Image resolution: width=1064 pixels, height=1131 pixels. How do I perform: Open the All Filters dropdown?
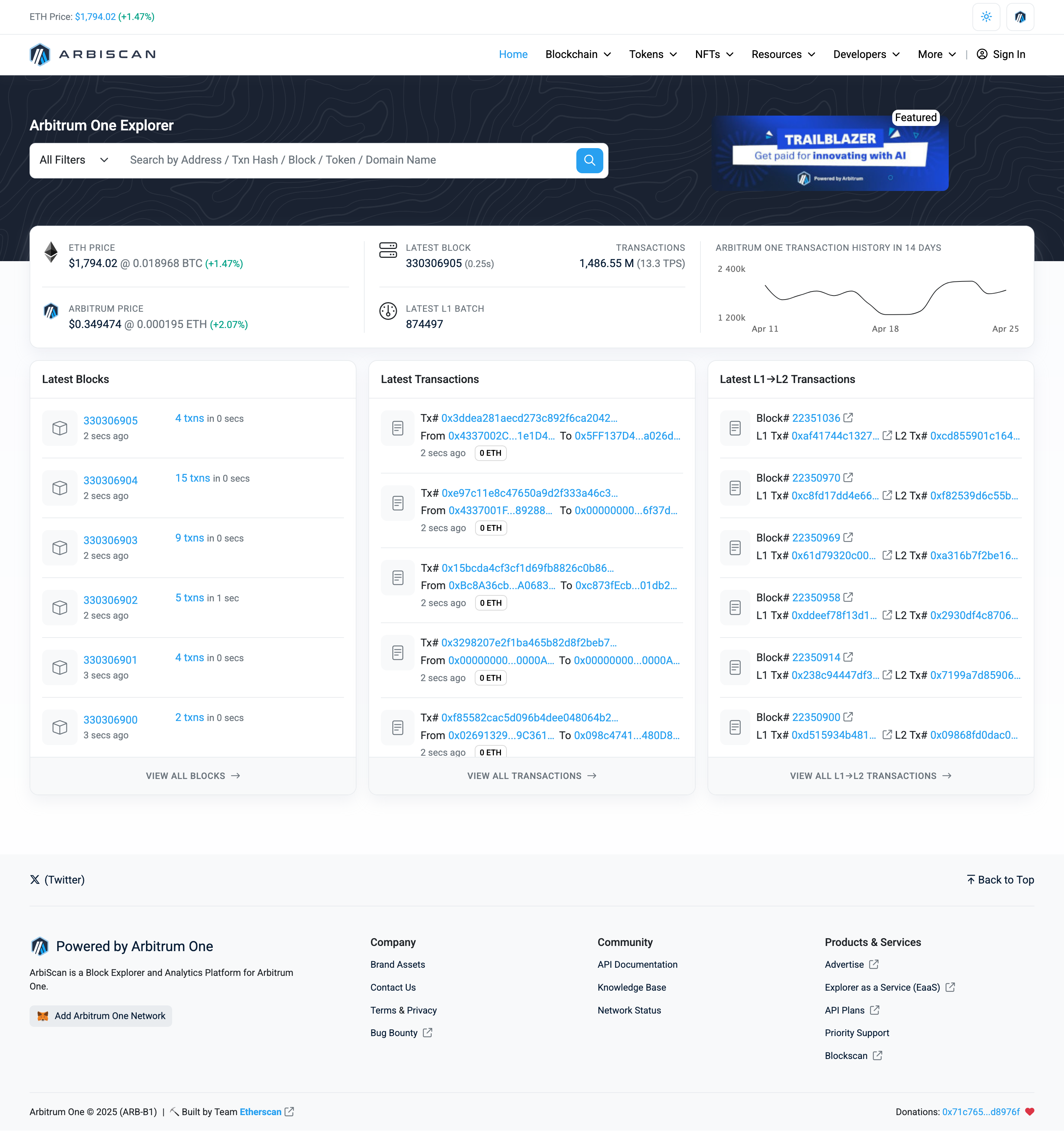tap(74, 160)
